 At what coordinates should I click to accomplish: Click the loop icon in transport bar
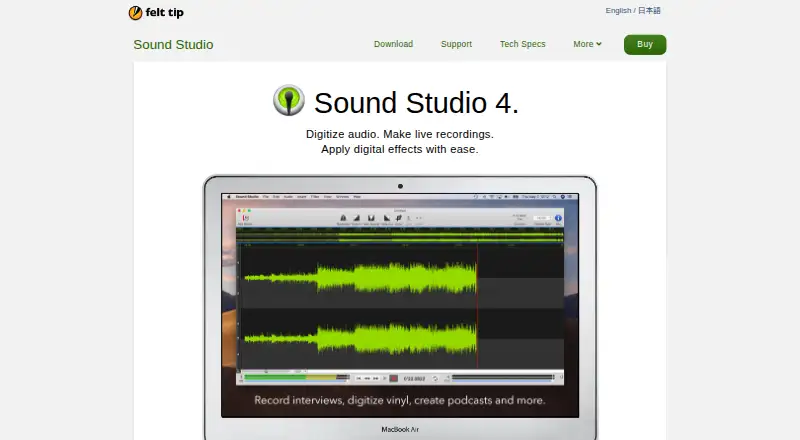[435, 378]
